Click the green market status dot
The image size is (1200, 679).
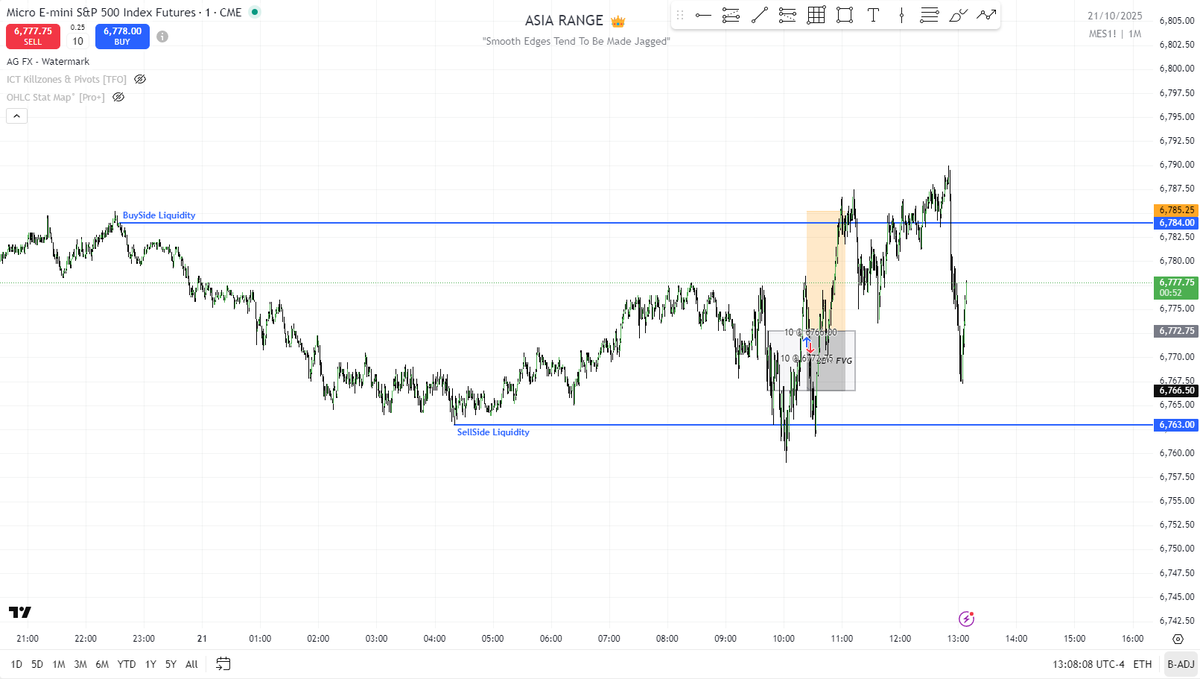(254, 12)
